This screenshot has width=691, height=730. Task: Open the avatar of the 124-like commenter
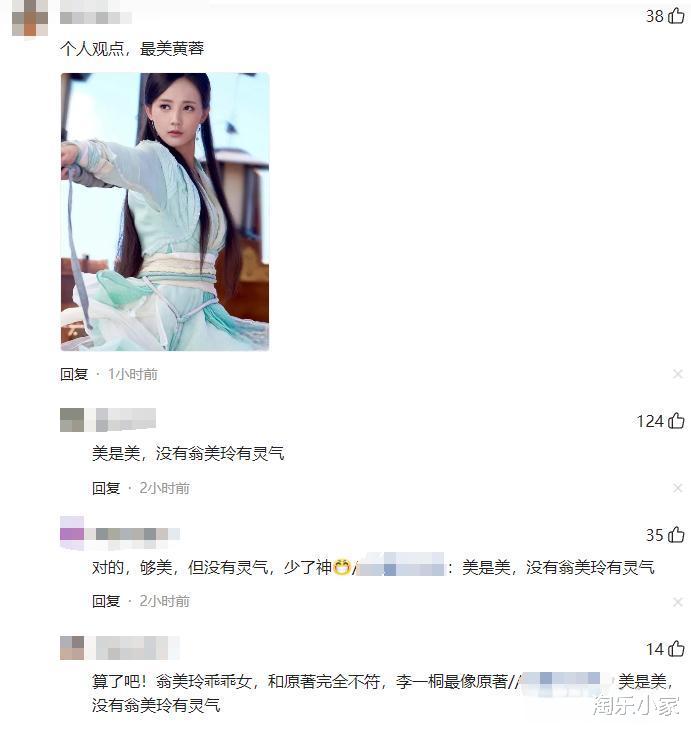[x=72, y=420]
